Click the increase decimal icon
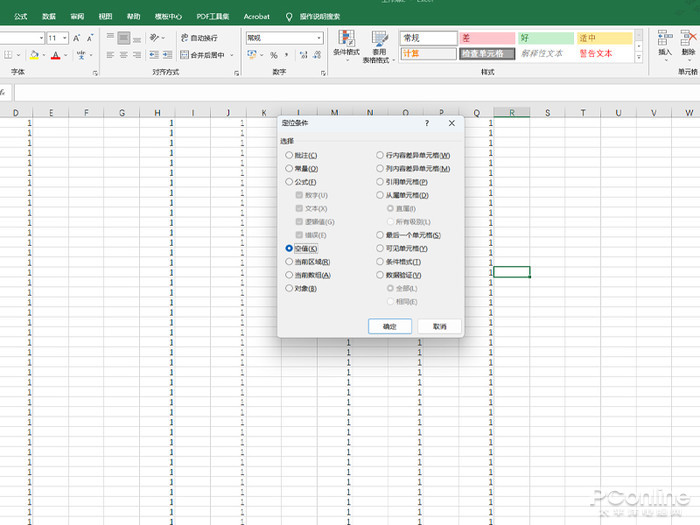Image resolution: width=700 pixels, height=525 pixels. [304, 55]
